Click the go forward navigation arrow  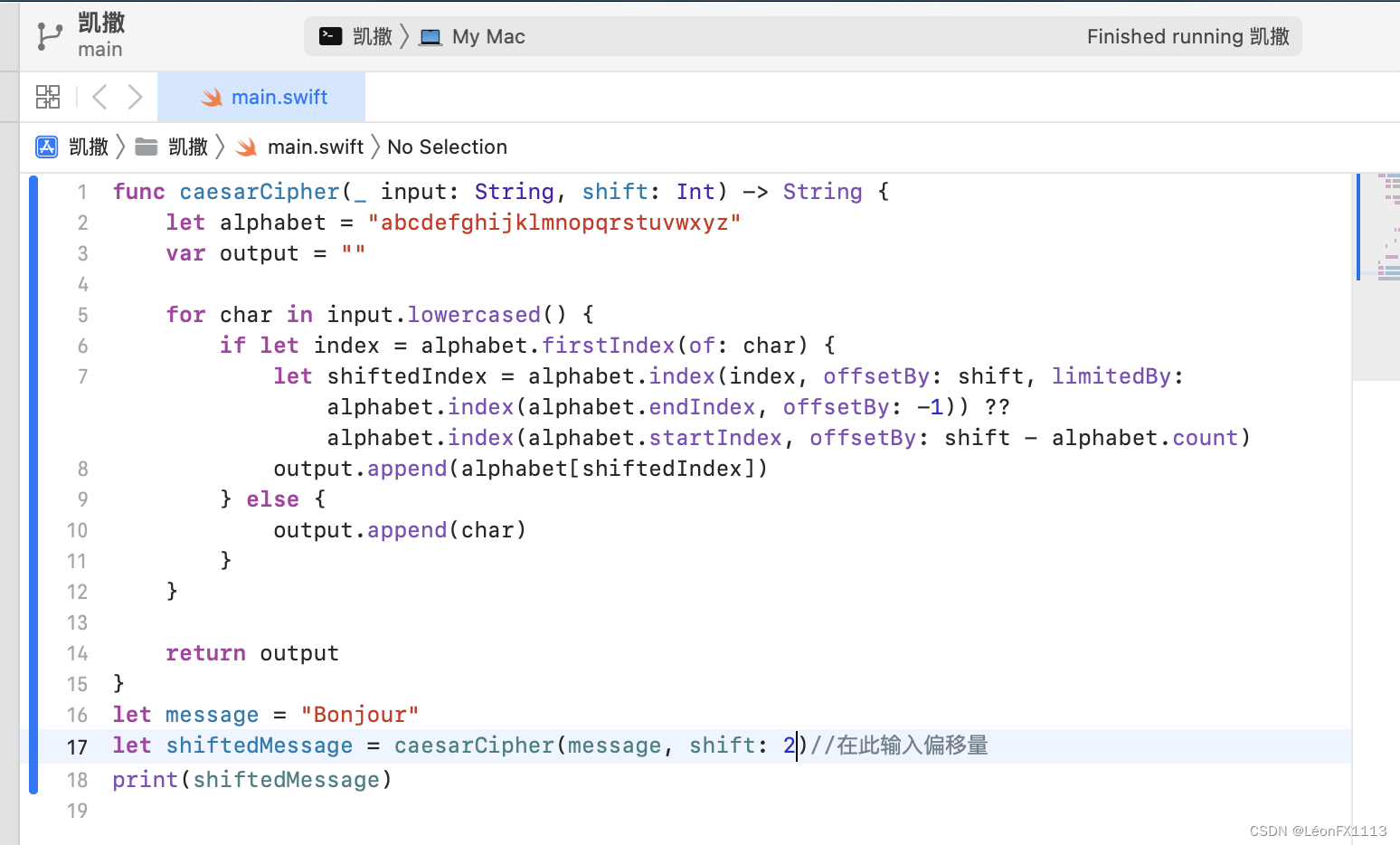135,96
